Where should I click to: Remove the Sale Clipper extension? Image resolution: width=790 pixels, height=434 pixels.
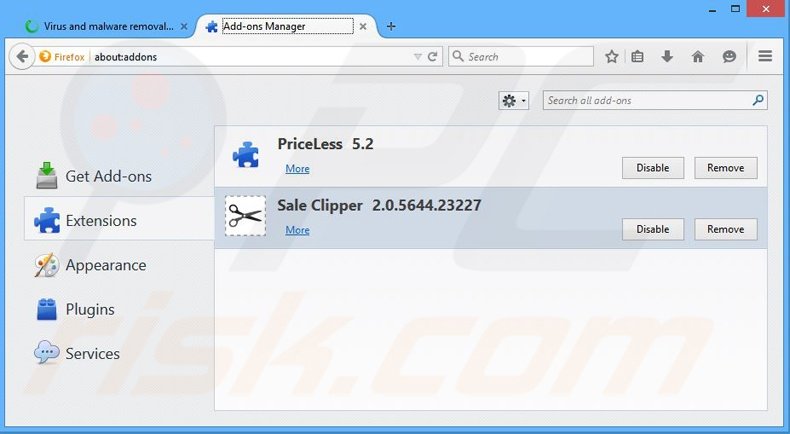coord(726,229)
